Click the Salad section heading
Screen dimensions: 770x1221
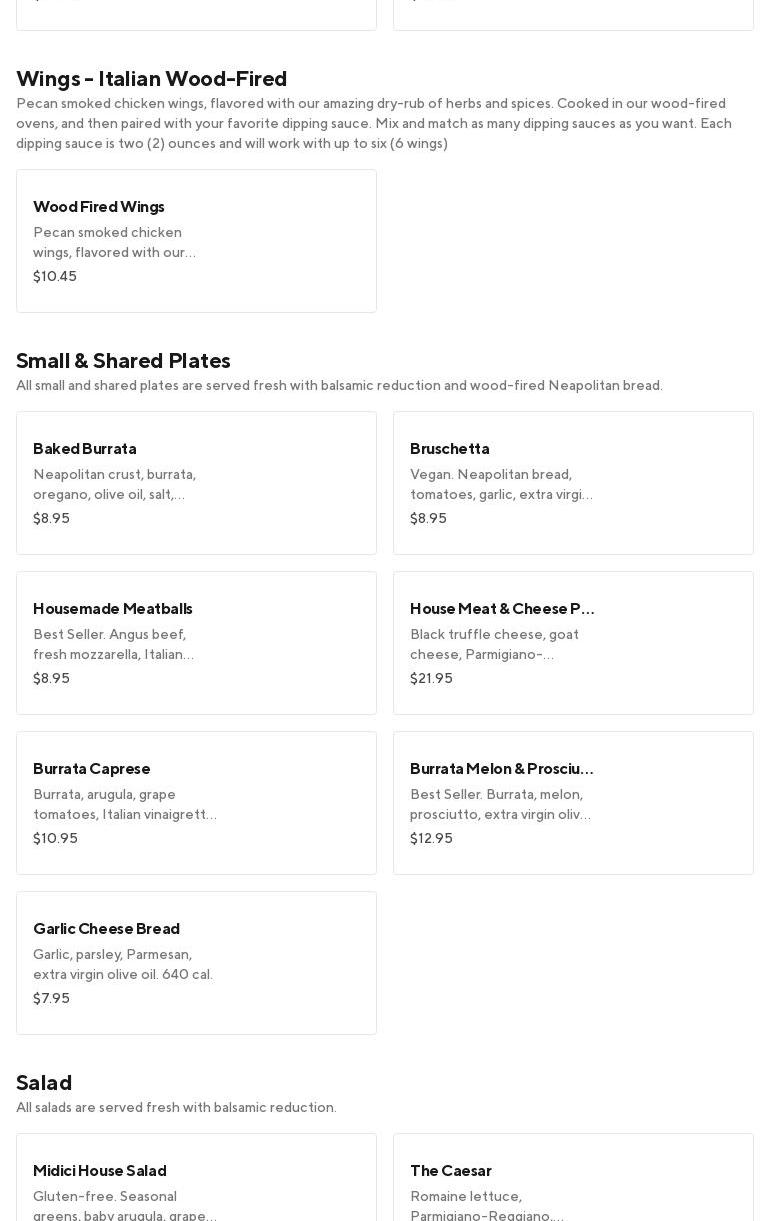44,1082
